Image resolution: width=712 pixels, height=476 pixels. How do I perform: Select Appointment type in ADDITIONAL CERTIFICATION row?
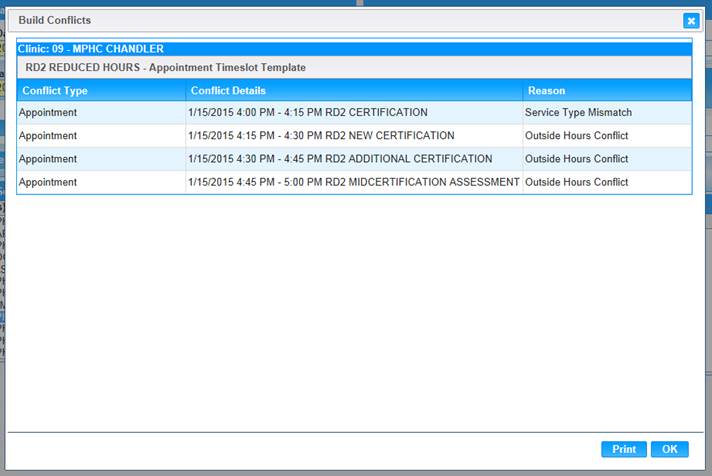pyautogui.click(x=101, y=159)
